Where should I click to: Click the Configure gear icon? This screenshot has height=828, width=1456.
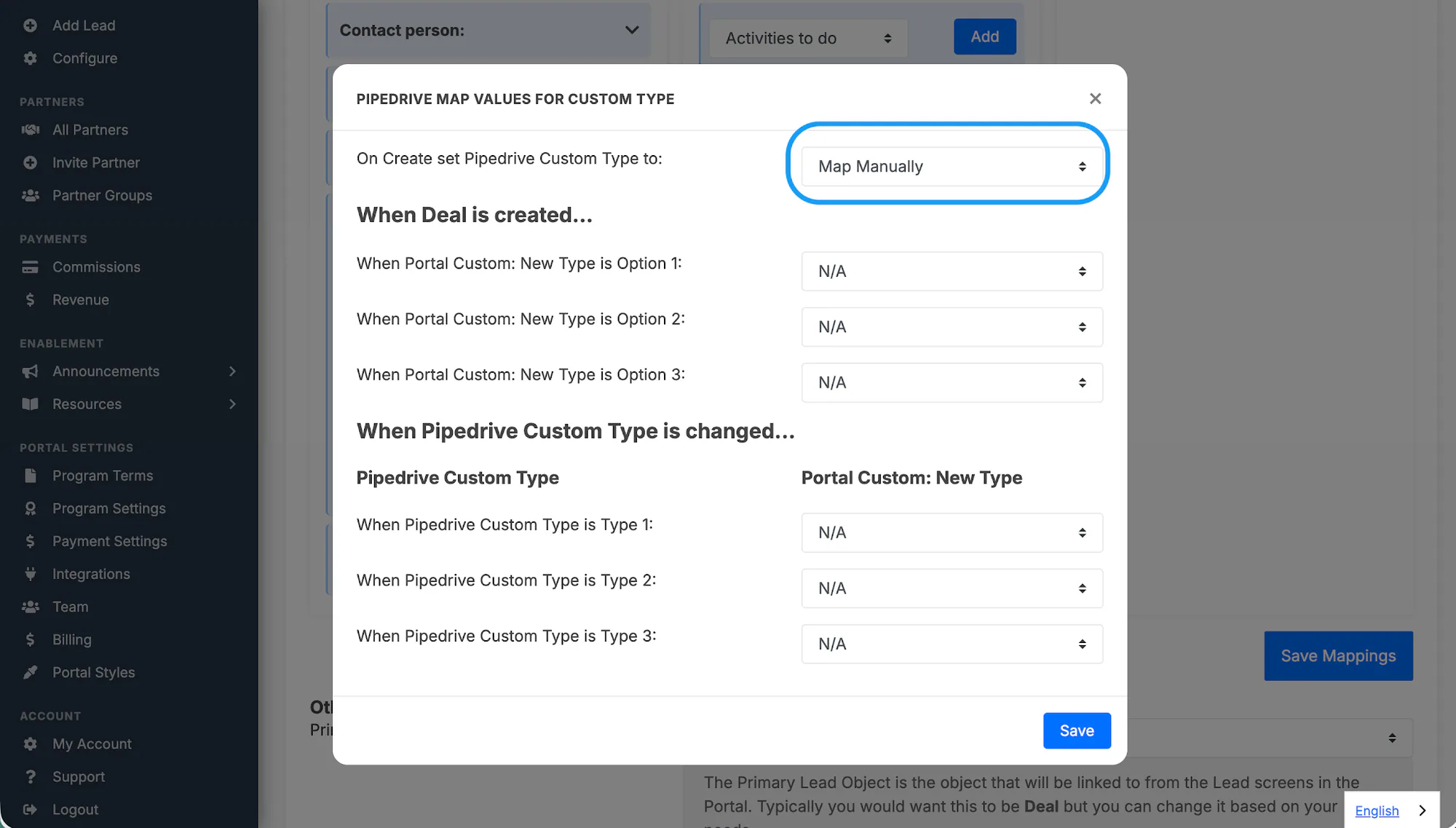coord(30,58)
